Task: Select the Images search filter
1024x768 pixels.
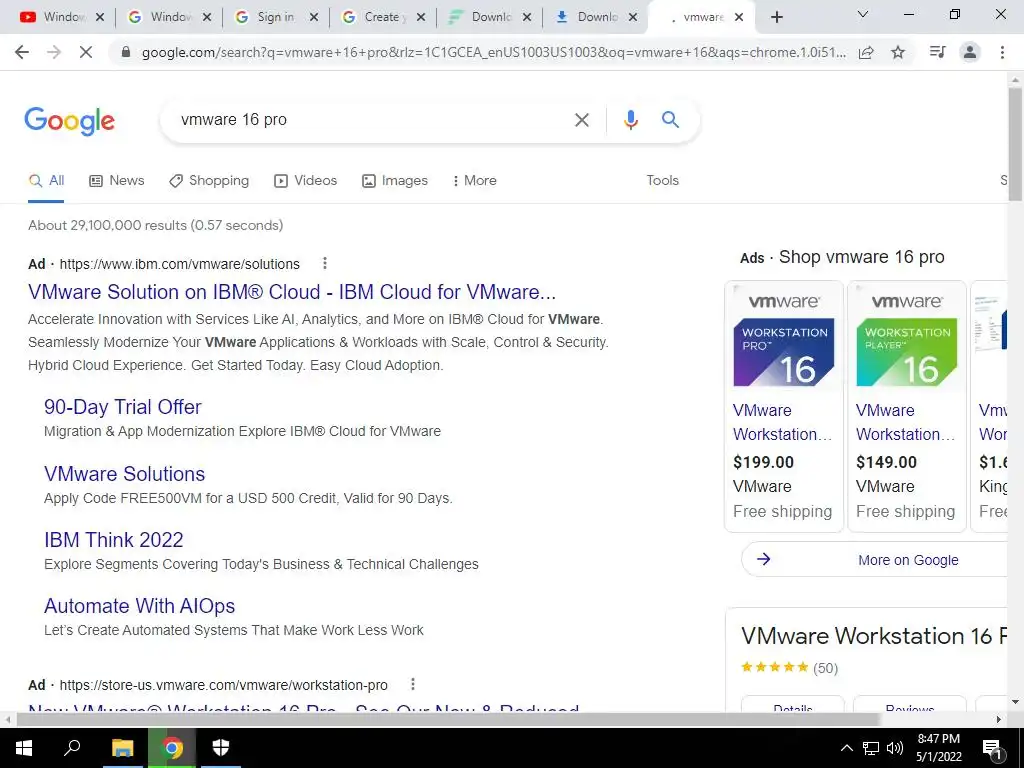Action: pyautogui.click(x=395, y=180)
